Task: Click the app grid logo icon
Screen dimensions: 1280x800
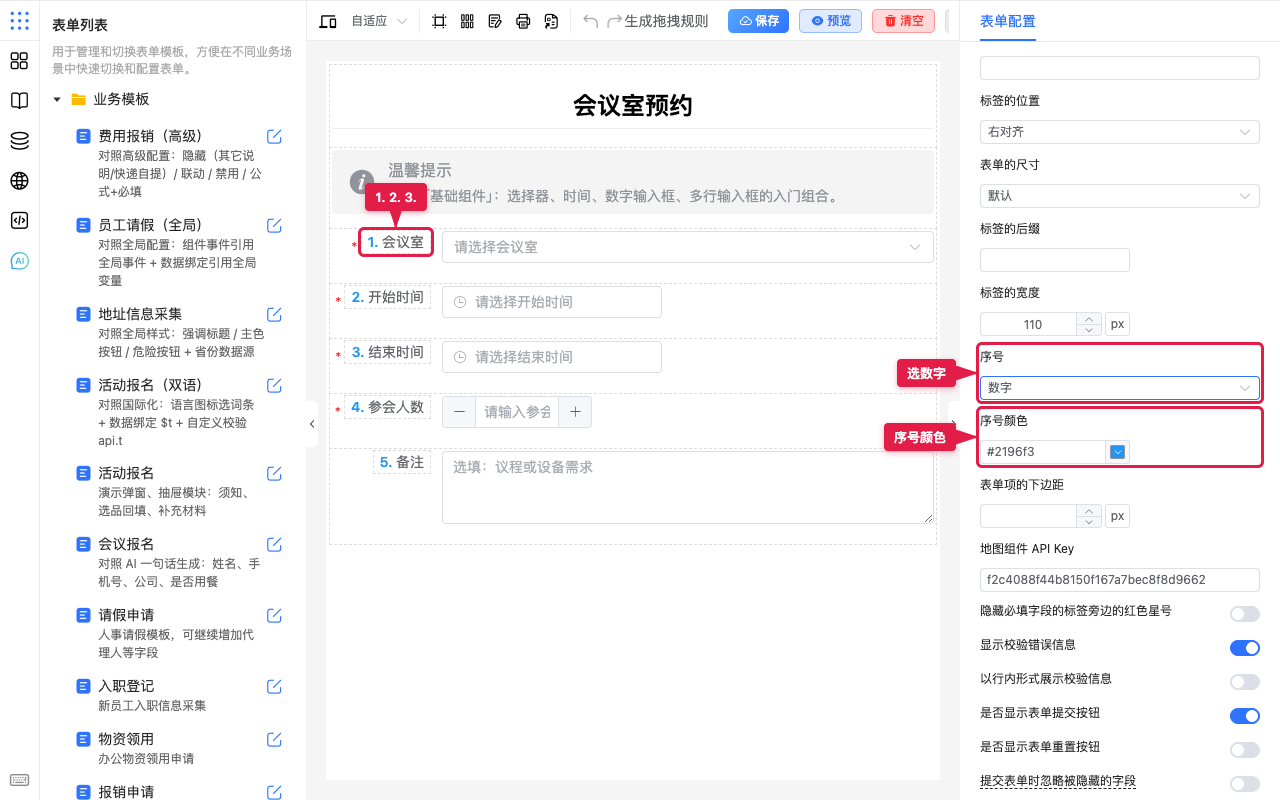Action: coord(19,21)
